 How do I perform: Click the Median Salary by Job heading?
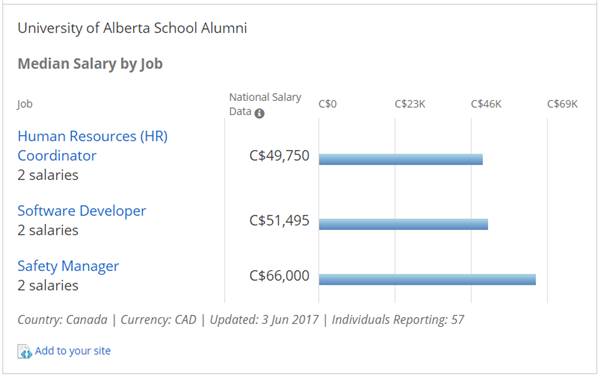[x=90, y=64]
